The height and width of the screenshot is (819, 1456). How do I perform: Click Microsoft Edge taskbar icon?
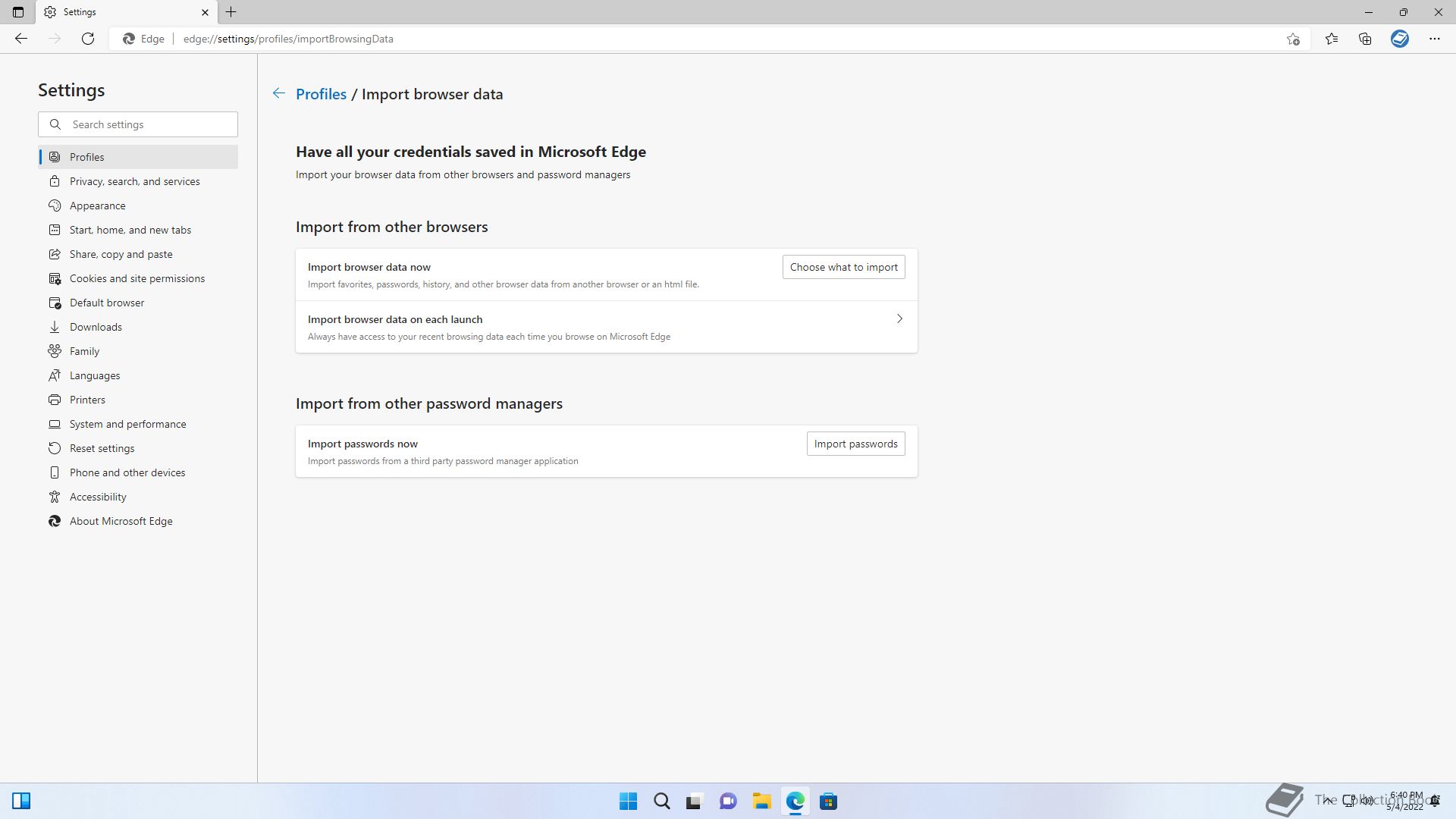(x=795, y=801)
